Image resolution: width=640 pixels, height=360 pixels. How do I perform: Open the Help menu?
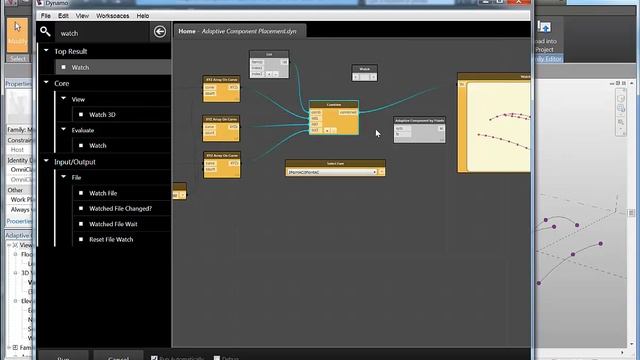point(142,16)
